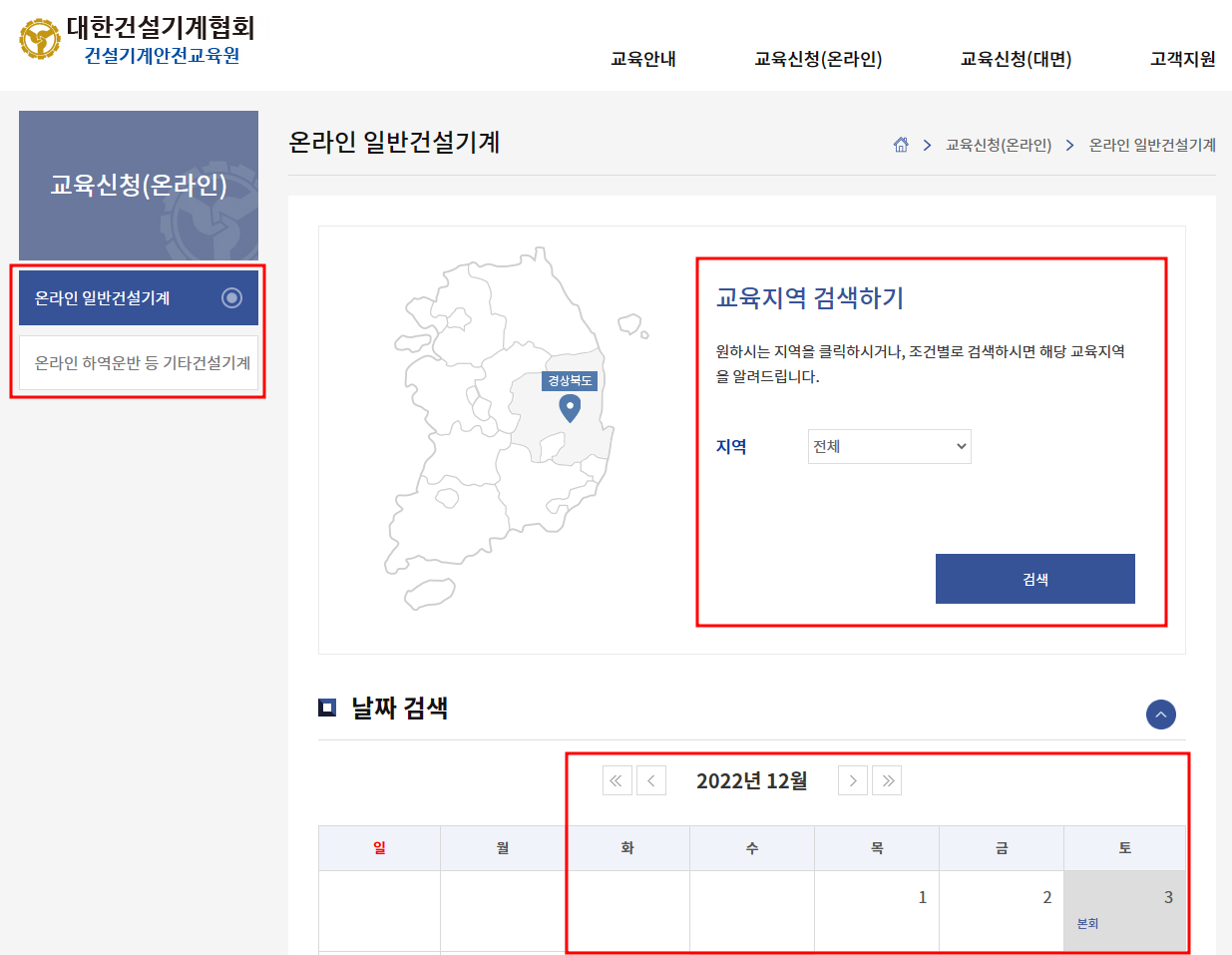Image resolution: width=1232 pixels, height=955 pixels.
Task: Select Saturday December 3 cell on the calendar
Action: tap(1124, 908)
